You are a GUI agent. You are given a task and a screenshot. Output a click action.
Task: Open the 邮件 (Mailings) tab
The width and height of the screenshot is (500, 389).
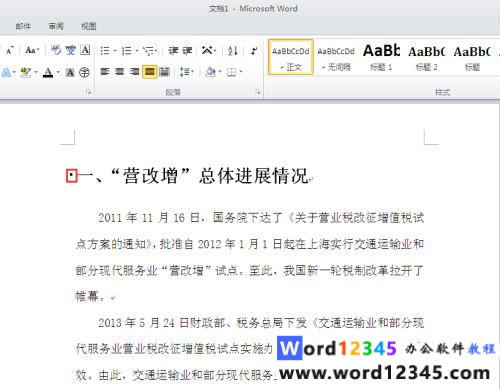(23, 26)
